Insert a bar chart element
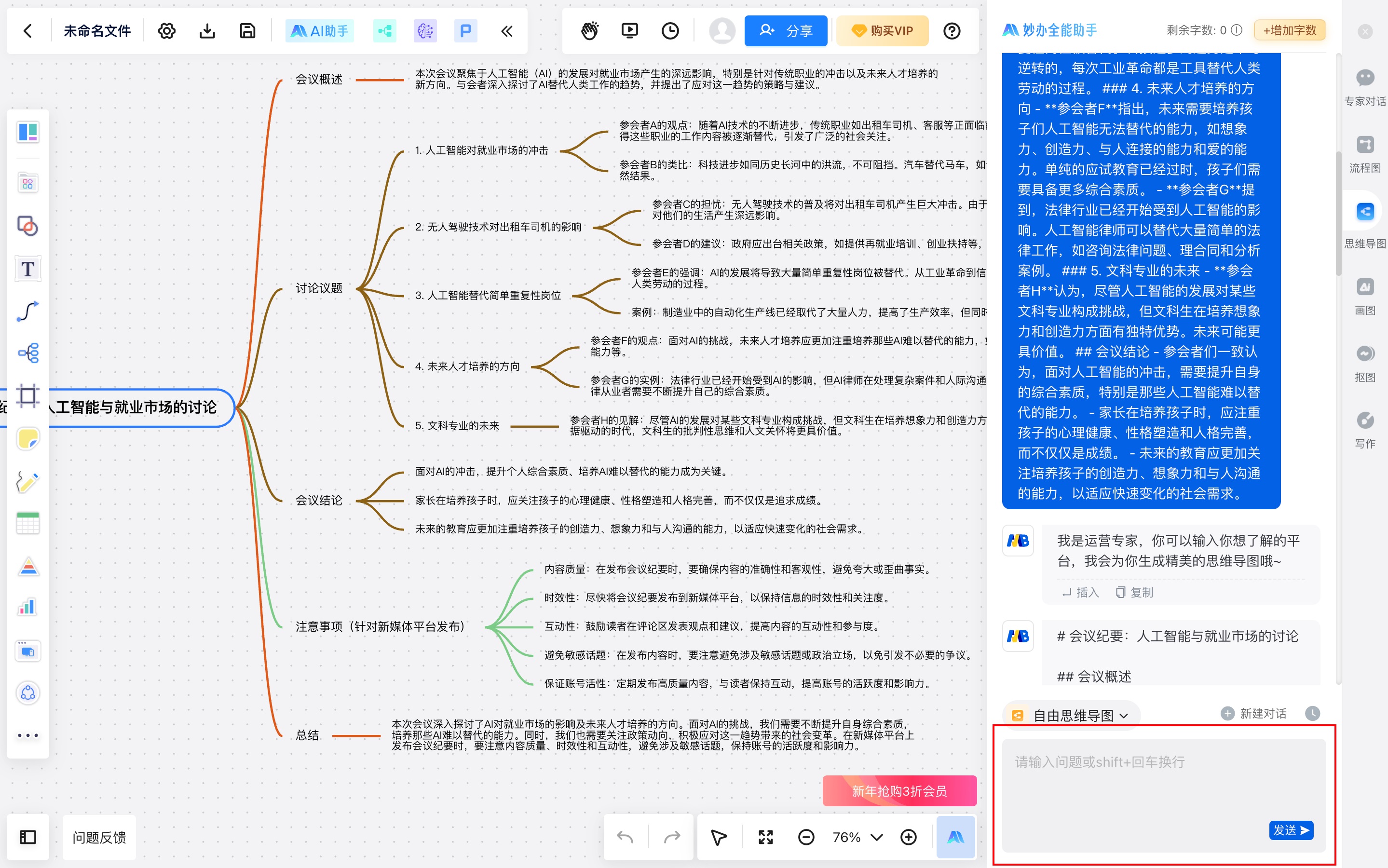The height and width of the screenshot is (868, 1388). pos(27,606)
